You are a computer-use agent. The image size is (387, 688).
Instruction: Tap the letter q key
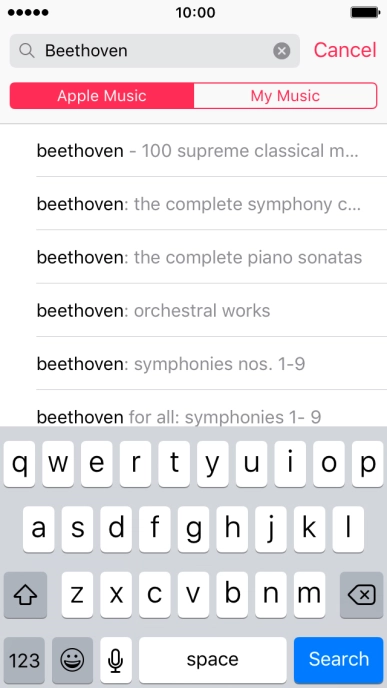pos(19,464)
